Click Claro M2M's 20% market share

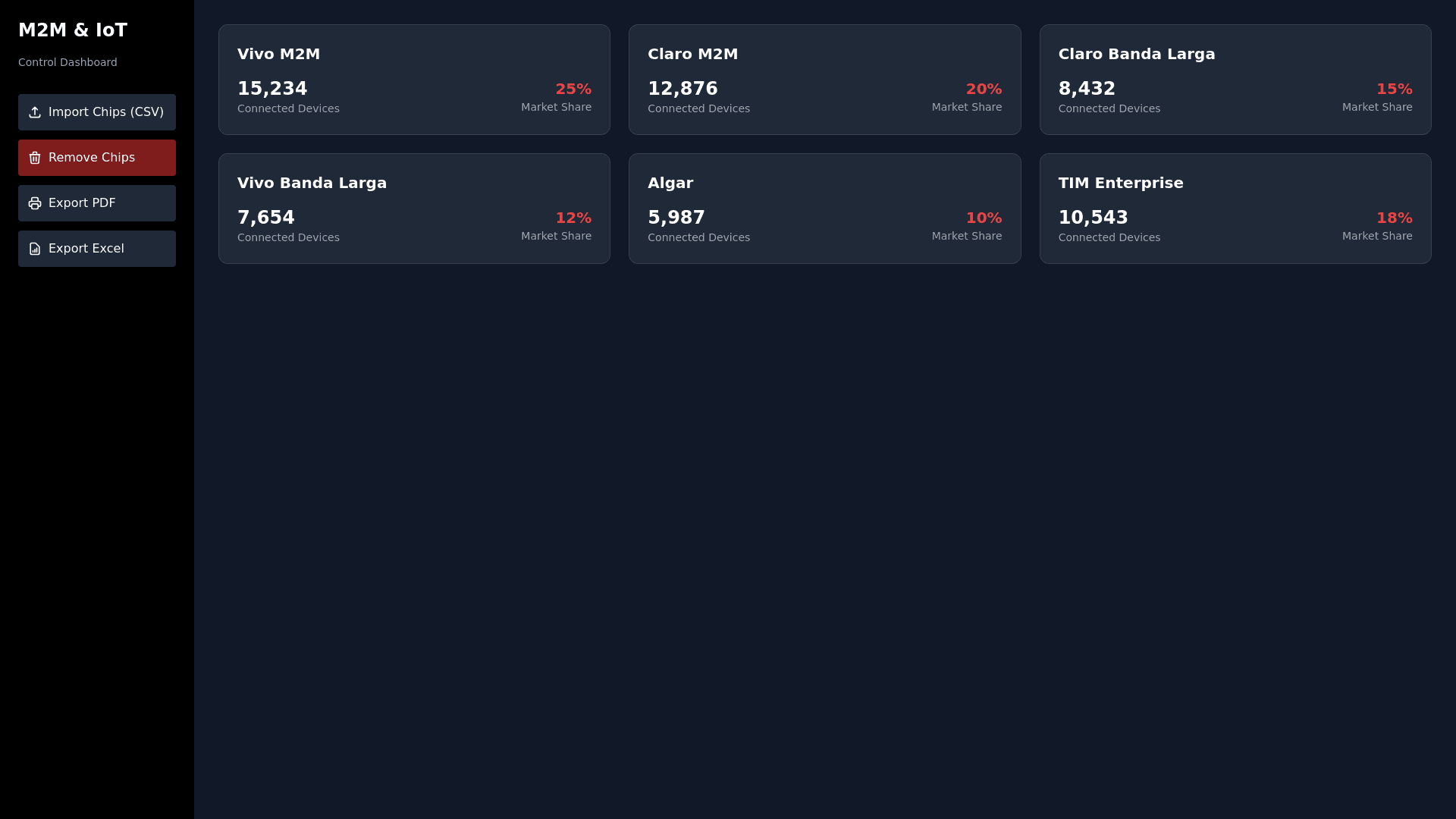(x=984, y=89)
